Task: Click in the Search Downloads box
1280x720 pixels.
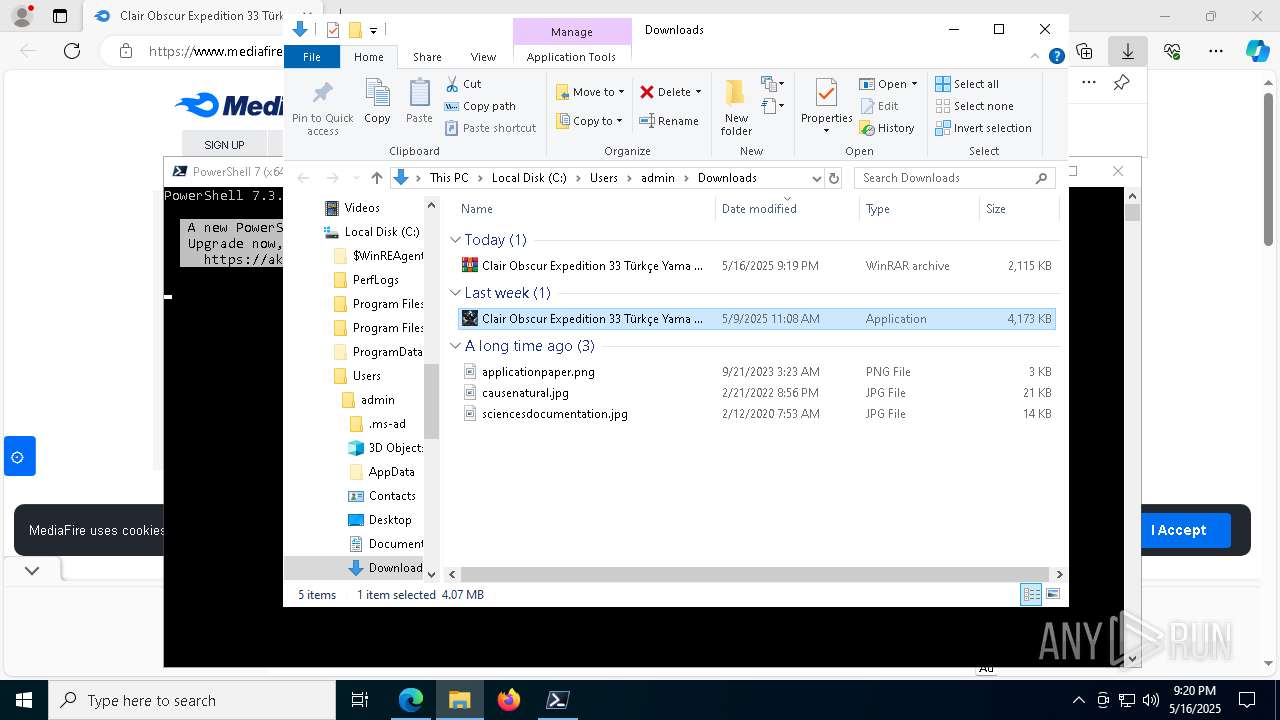Action: coord(944,178)
